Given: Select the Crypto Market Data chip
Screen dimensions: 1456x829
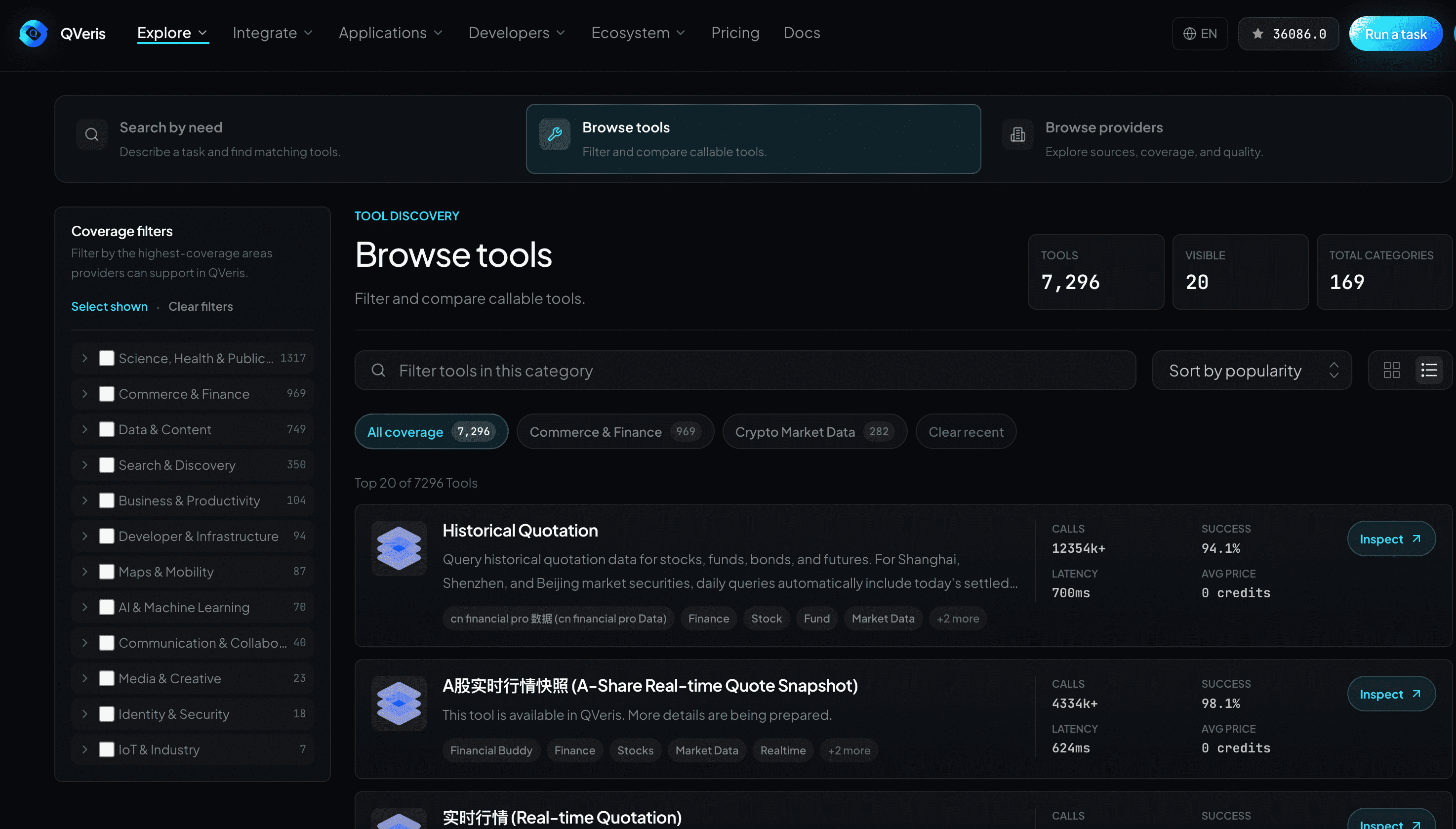Looking at the screenshot, I should click(814, 432).
